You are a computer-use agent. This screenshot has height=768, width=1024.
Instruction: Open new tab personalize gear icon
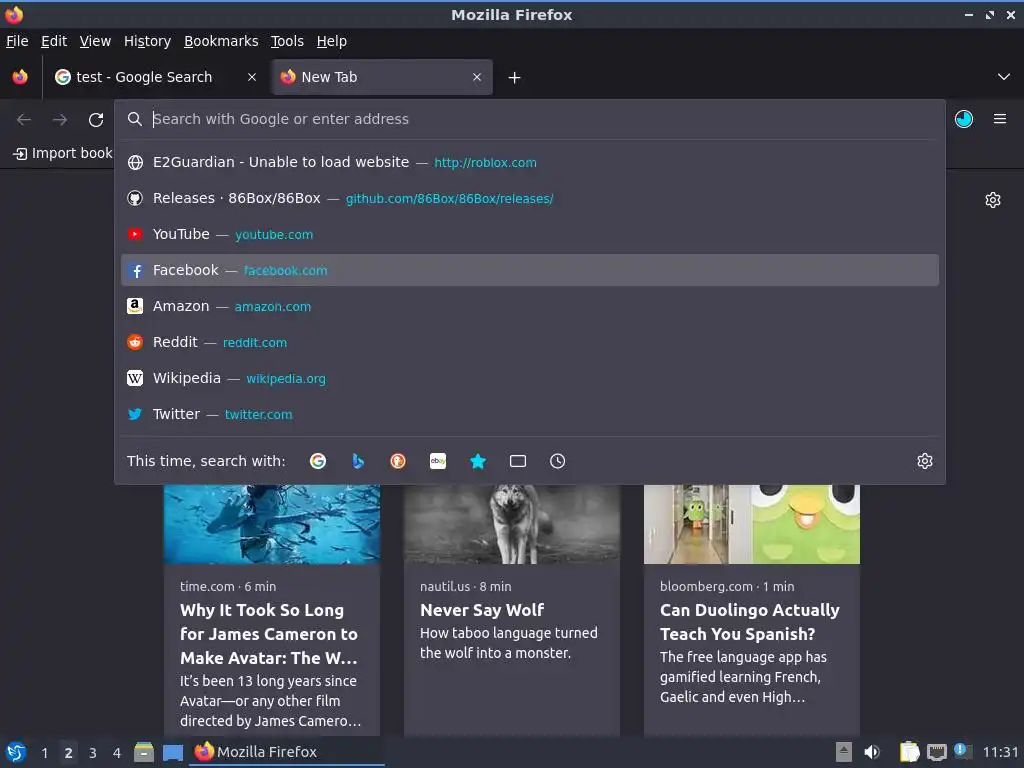click(993, 200)
